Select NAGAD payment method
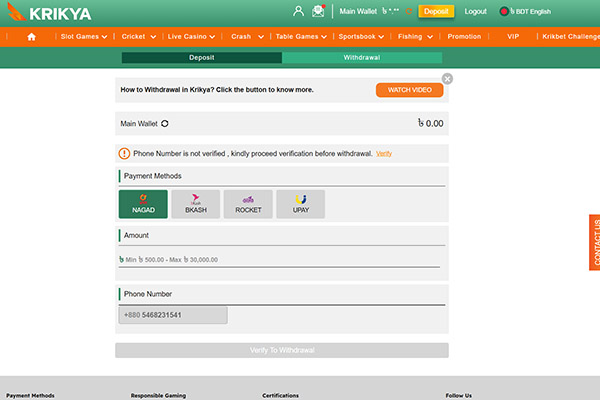 pyautogui.click(x=143, y=204)
